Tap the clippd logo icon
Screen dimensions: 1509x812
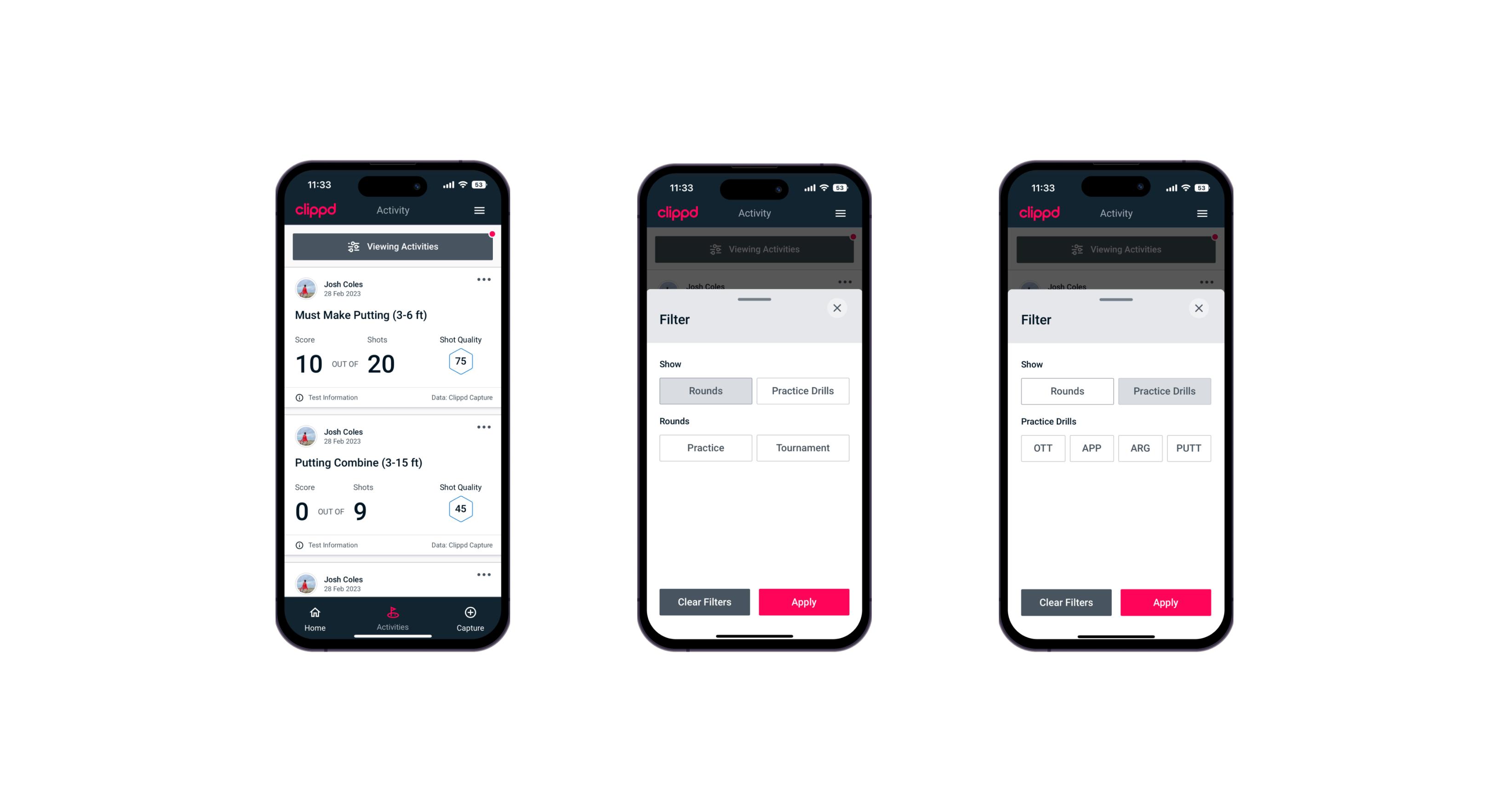(316, 211)
